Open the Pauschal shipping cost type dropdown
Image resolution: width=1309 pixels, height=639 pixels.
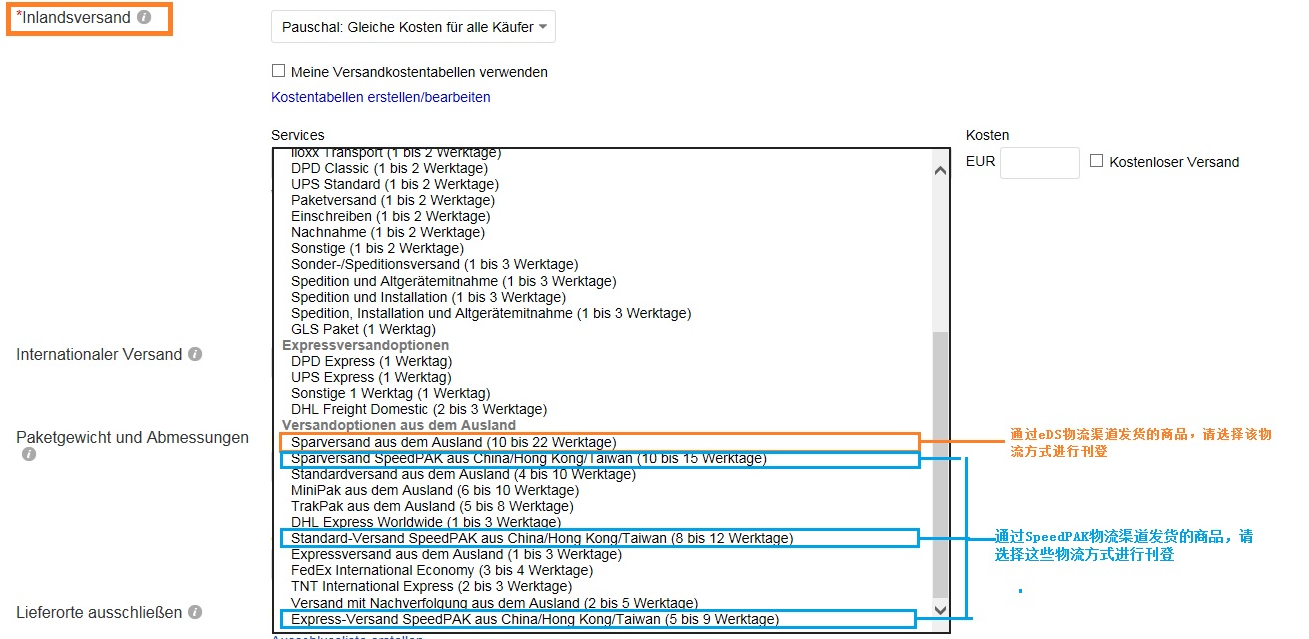point(413,27)
